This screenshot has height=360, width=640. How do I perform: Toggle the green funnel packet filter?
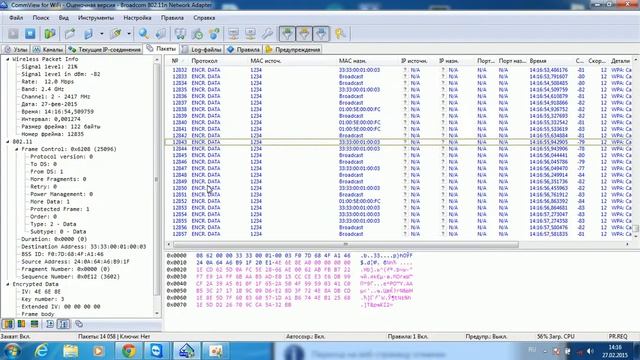(287, 34)
